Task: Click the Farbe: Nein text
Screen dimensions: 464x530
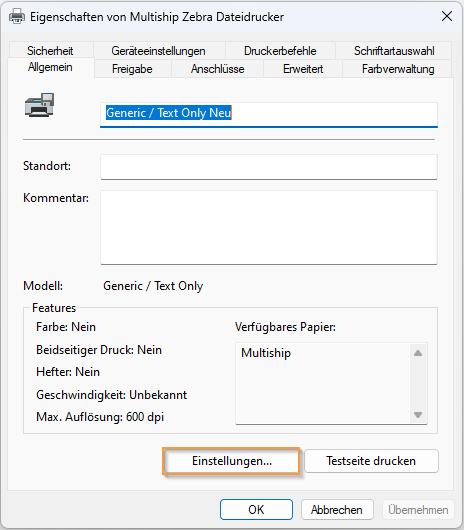Action: point(66,327)
